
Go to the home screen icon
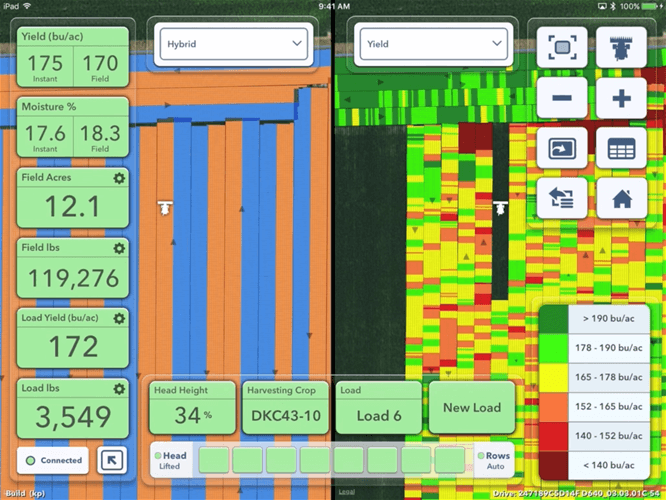621,199
